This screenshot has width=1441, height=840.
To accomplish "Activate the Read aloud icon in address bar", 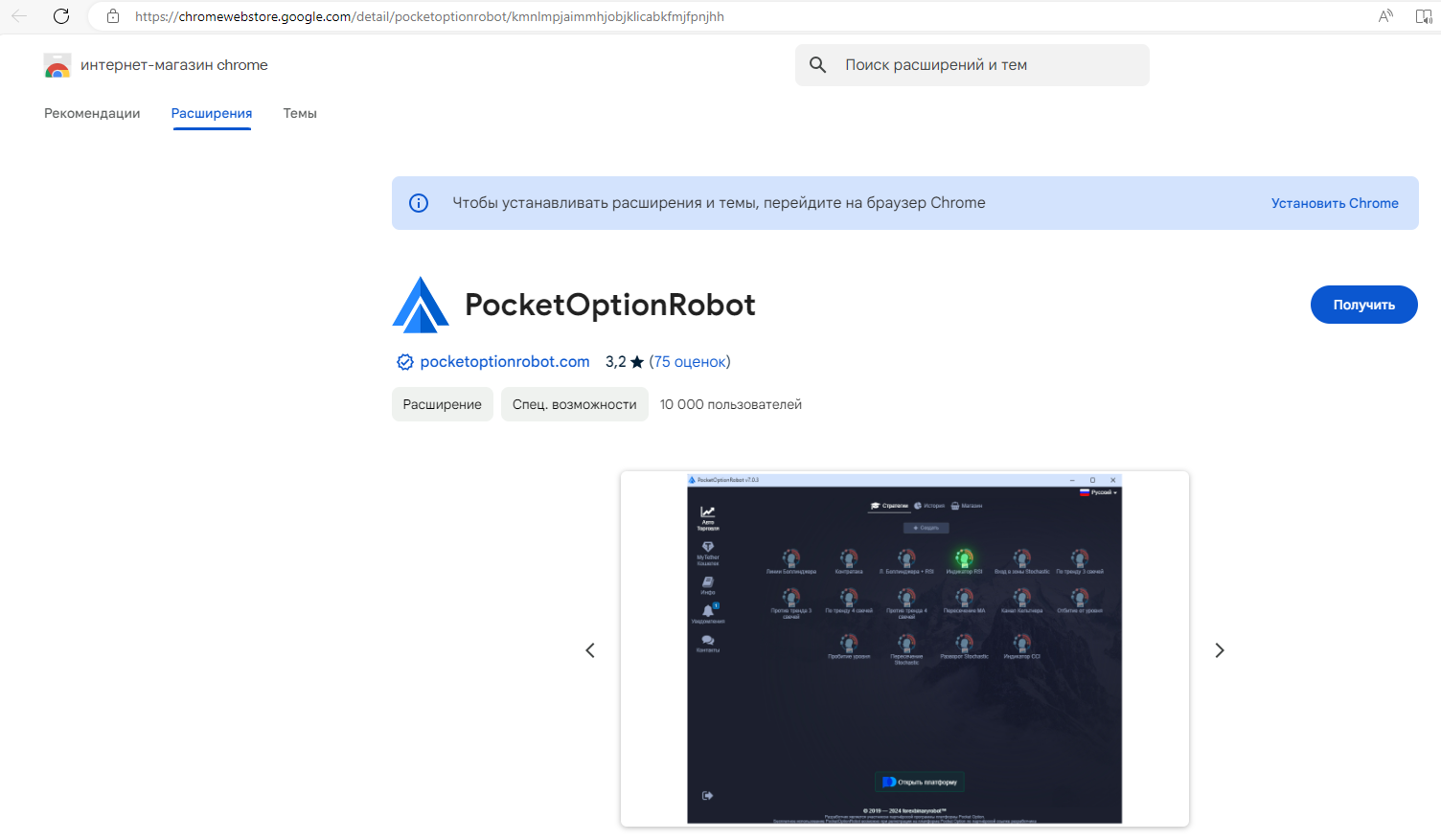I will pos(1385,16).
